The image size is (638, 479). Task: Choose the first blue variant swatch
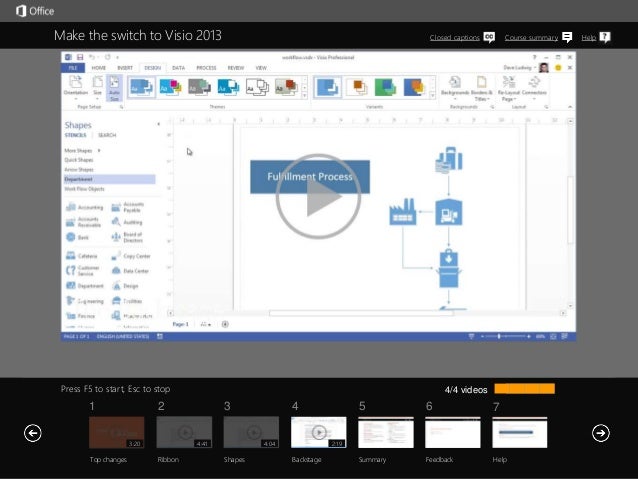coord(328,87)
